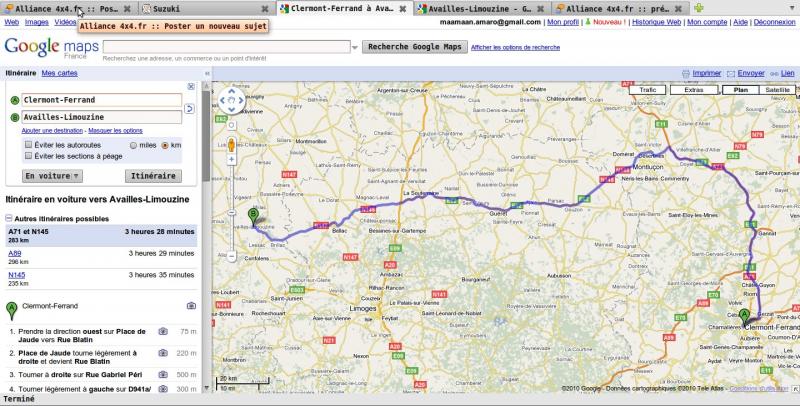
Task: Select the A71 et N145 route row
Action: click(x=101, y=235)
